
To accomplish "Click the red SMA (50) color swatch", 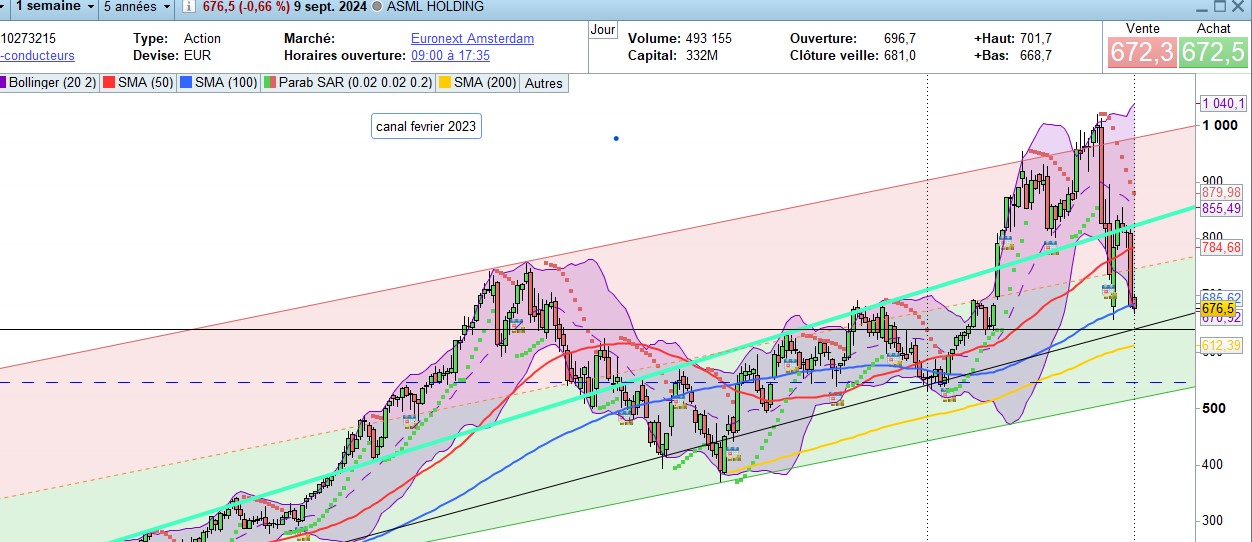I will [110, 83].
